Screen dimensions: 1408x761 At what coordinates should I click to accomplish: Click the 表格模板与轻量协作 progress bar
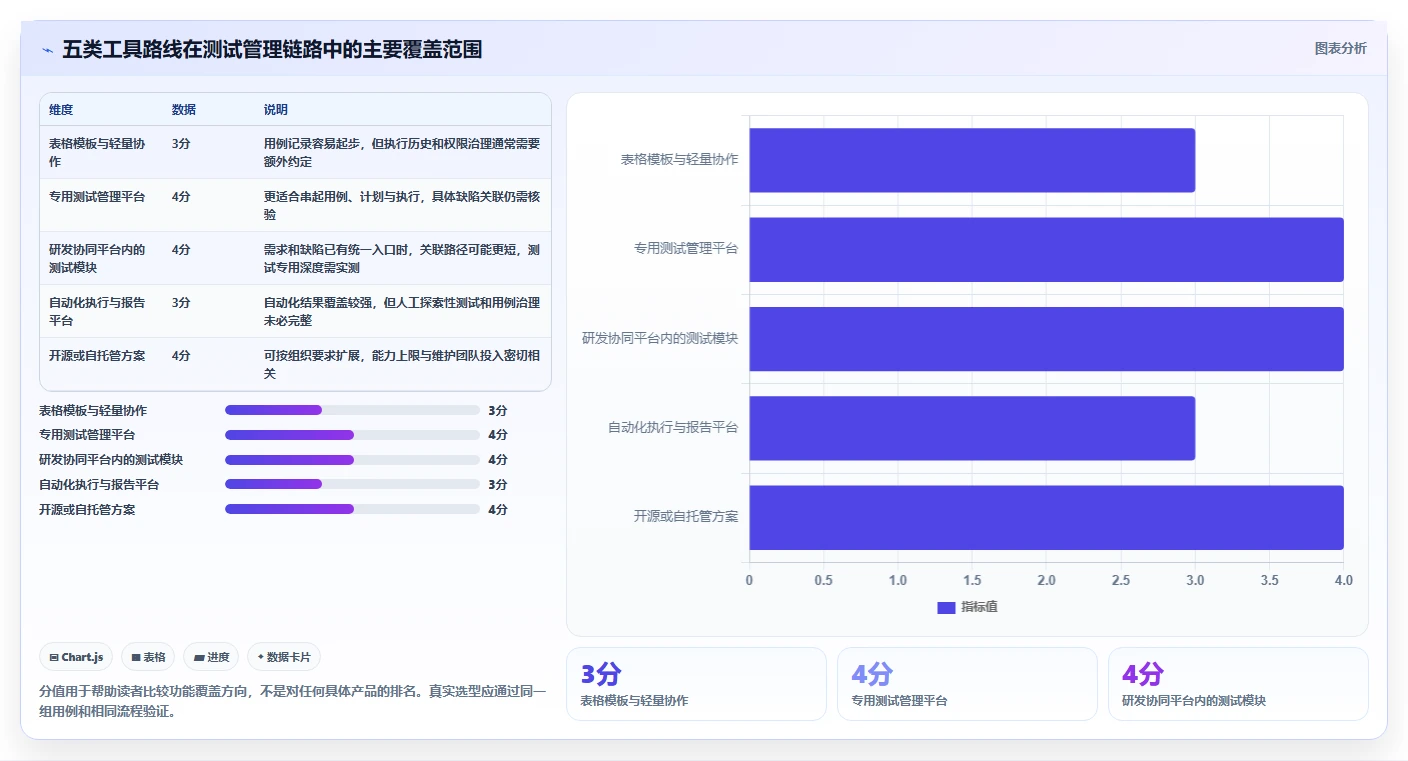click(352, 410)
